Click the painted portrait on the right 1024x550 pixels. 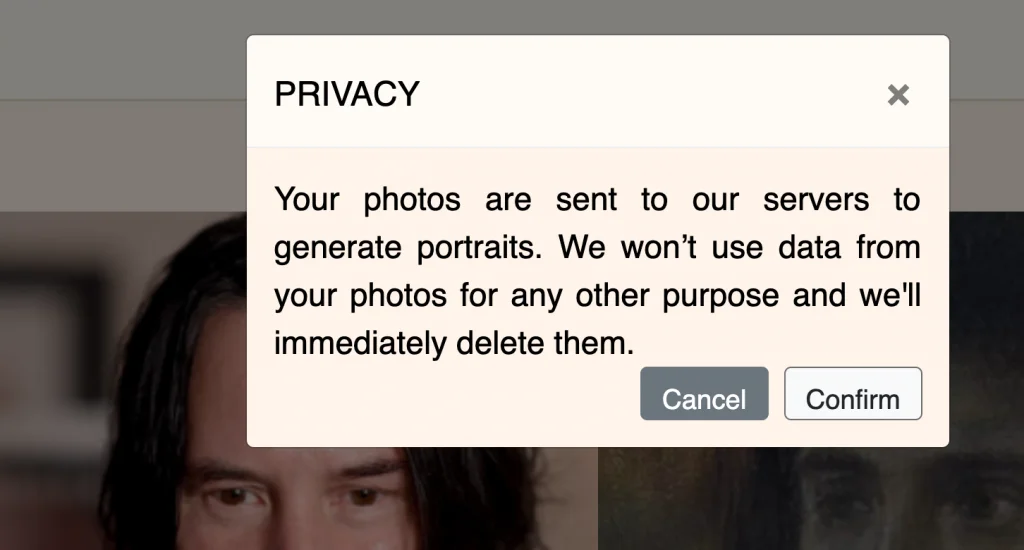pos(811,498)
